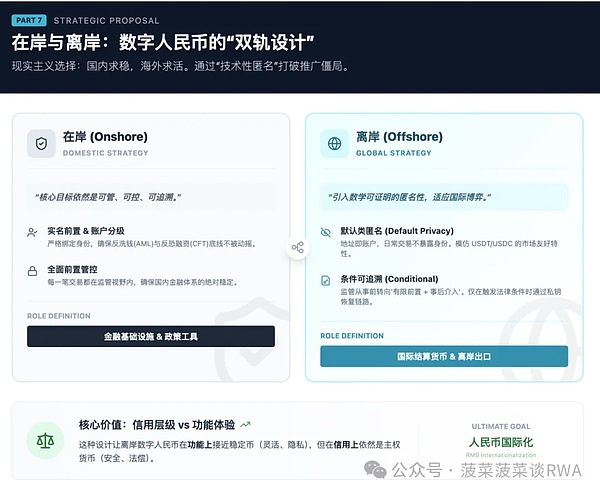Click the shield icon in the Onshore card

41,144
